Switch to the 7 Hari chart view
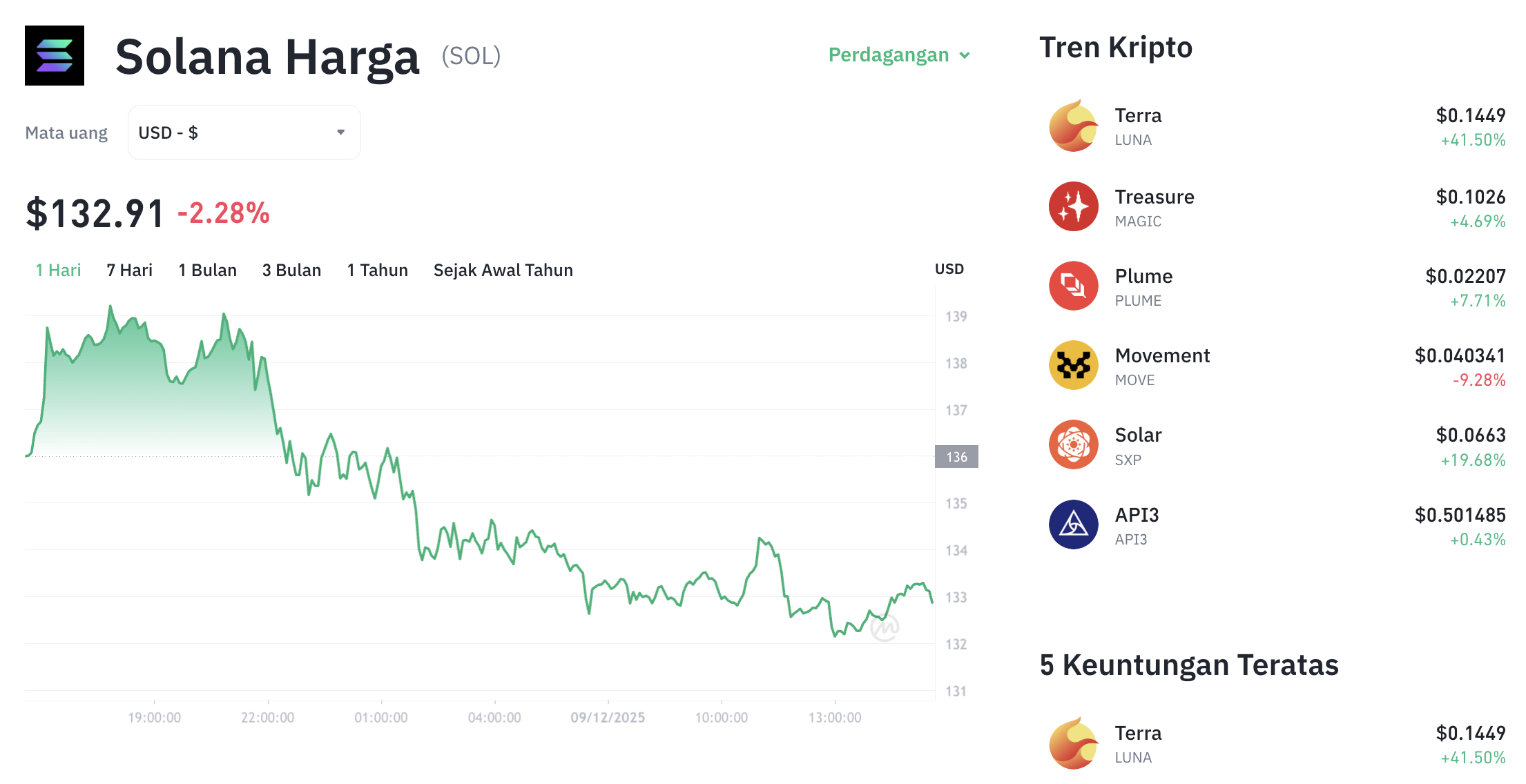The height and width of the screenshot is (784, 1526). pos(130,270)
